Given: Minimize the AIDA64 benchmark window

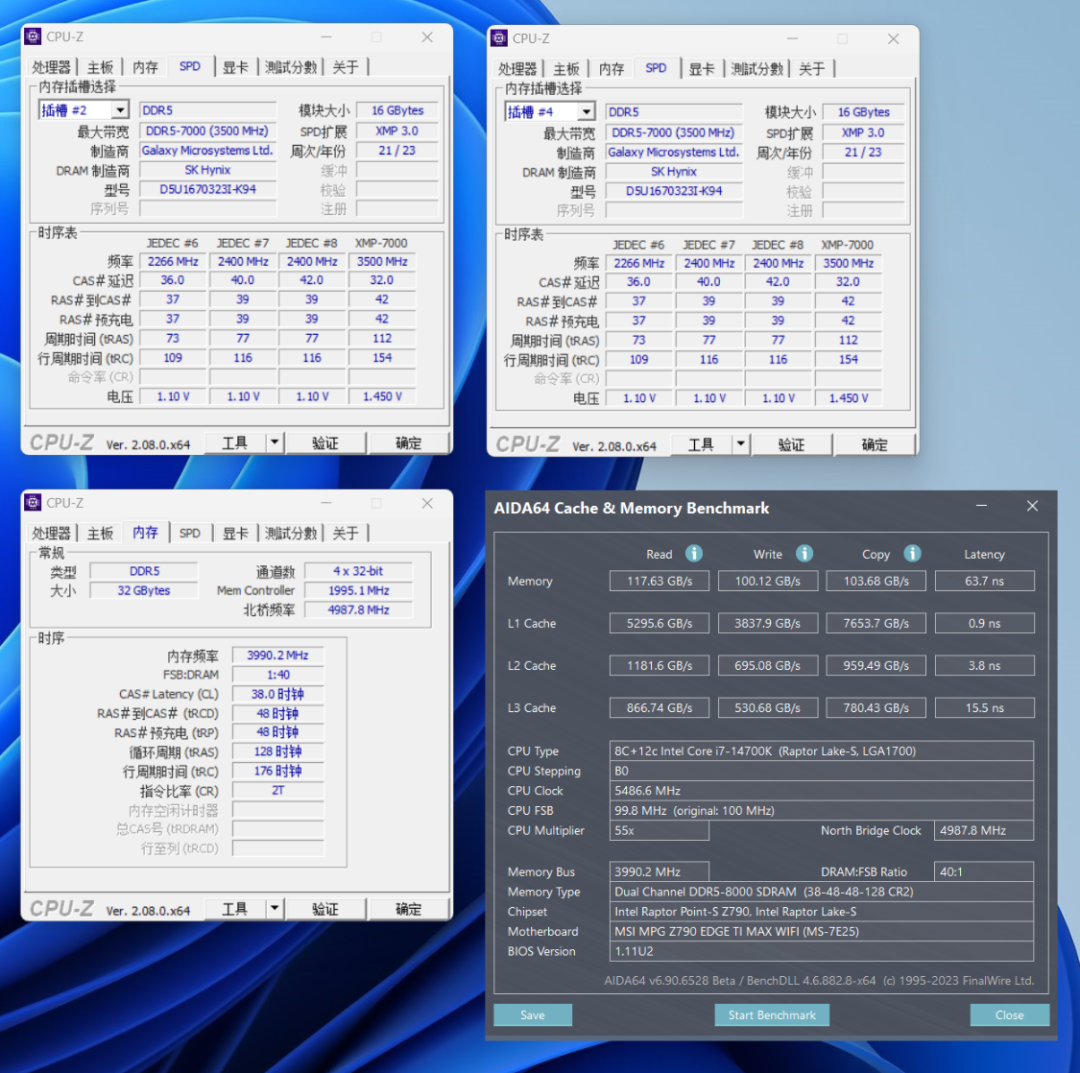Looking at the screenshot, I should click(982, 506).
